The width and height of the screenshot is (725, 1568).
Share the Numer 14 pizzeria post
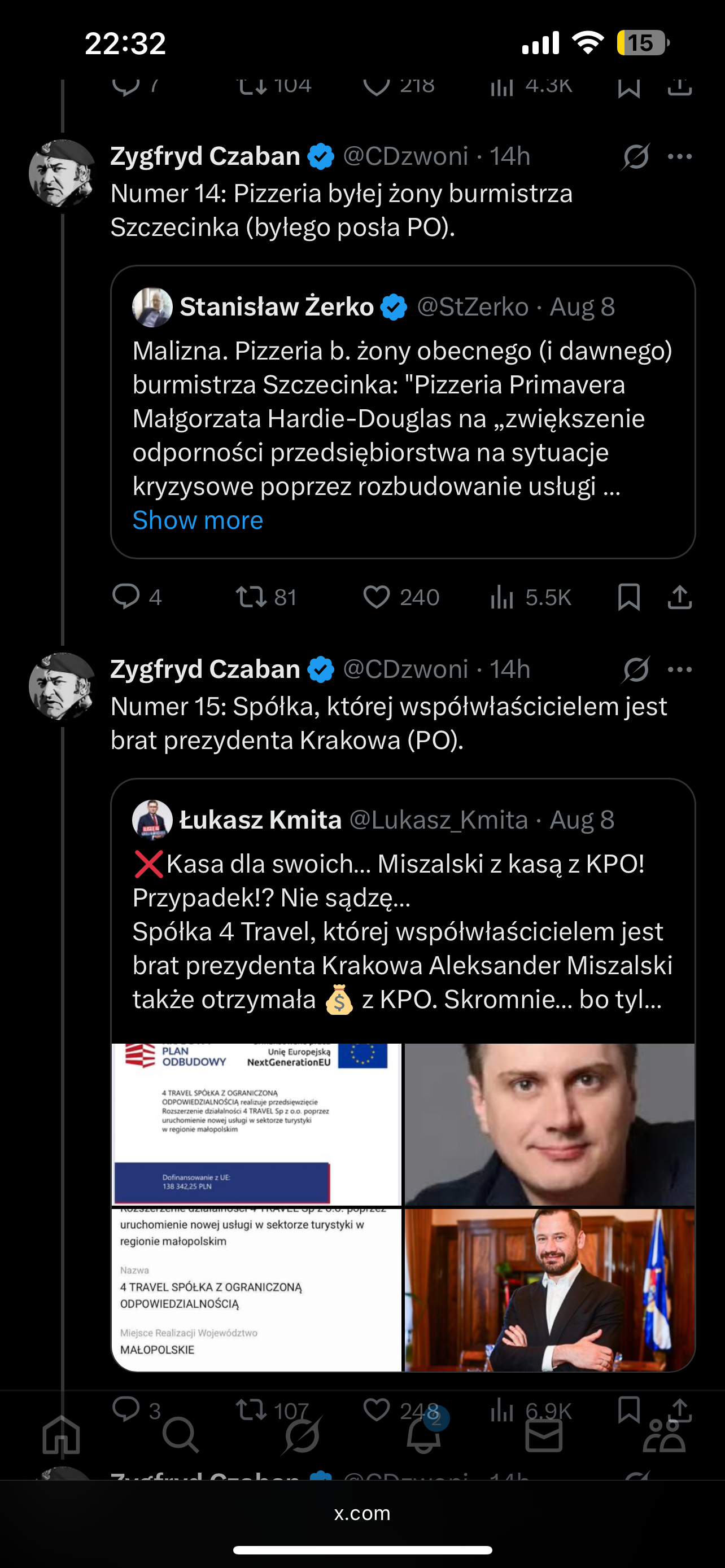coord(679,597)
